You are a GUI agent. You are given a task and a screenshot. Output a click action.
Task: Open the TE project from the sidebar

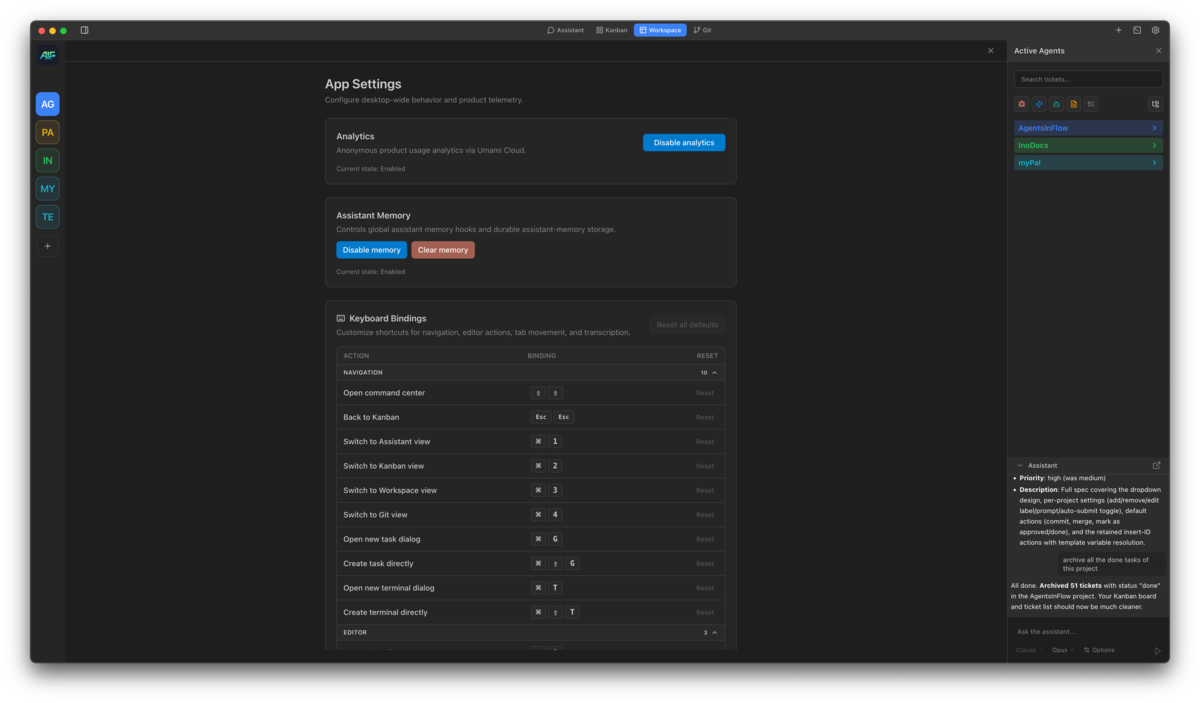point(47,216)
